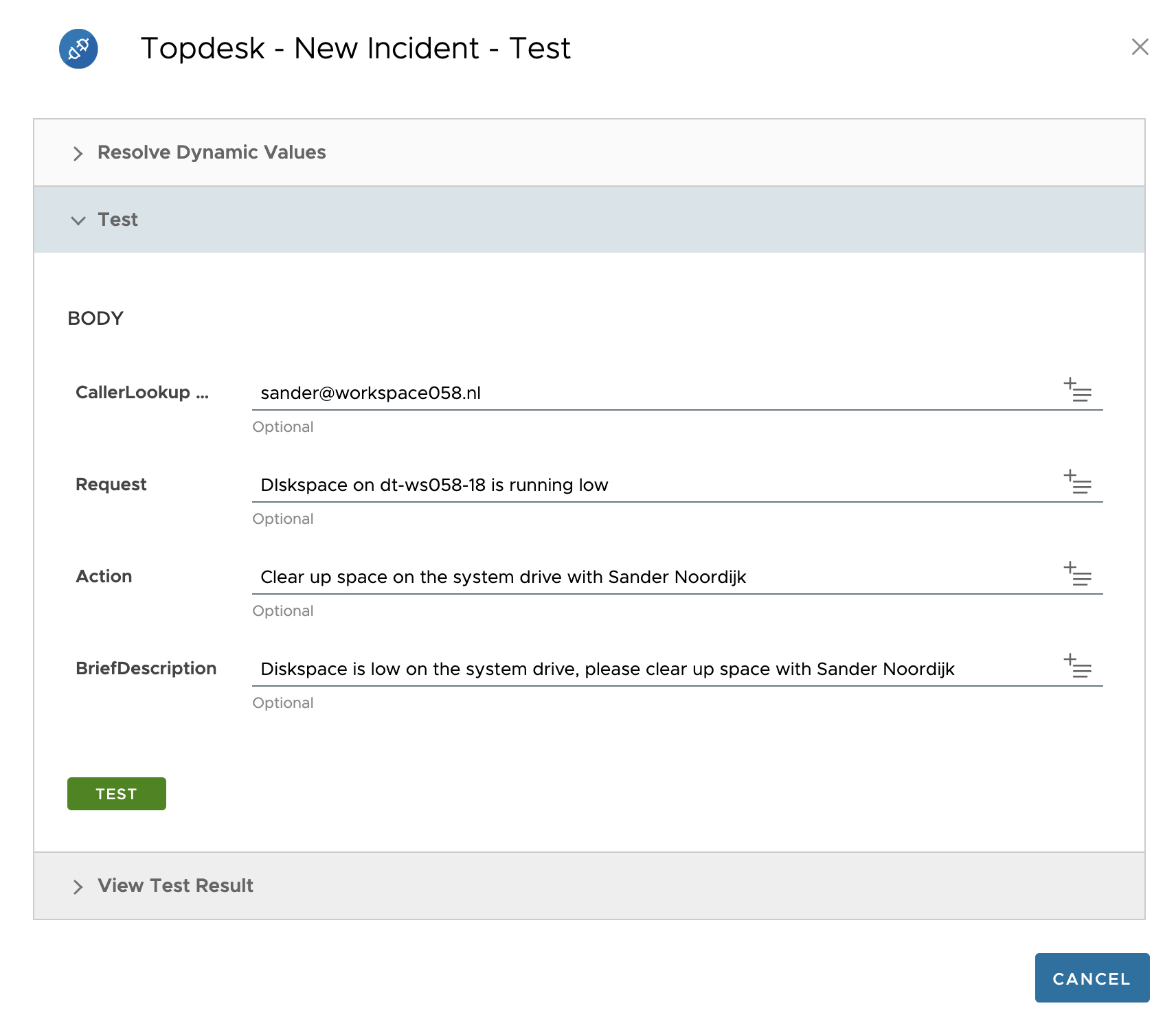
Task: Click the CANCEL button
Action: point(1092,978)
